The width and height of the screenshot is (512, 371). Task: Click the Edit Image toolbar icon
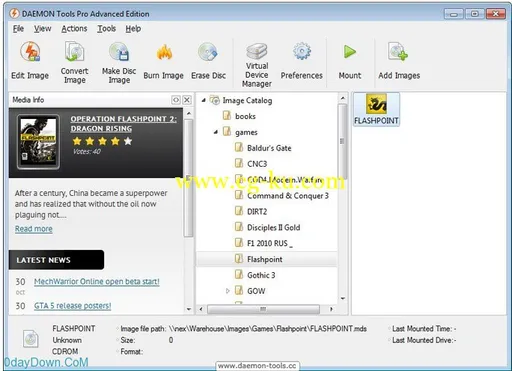pos(30,52)
